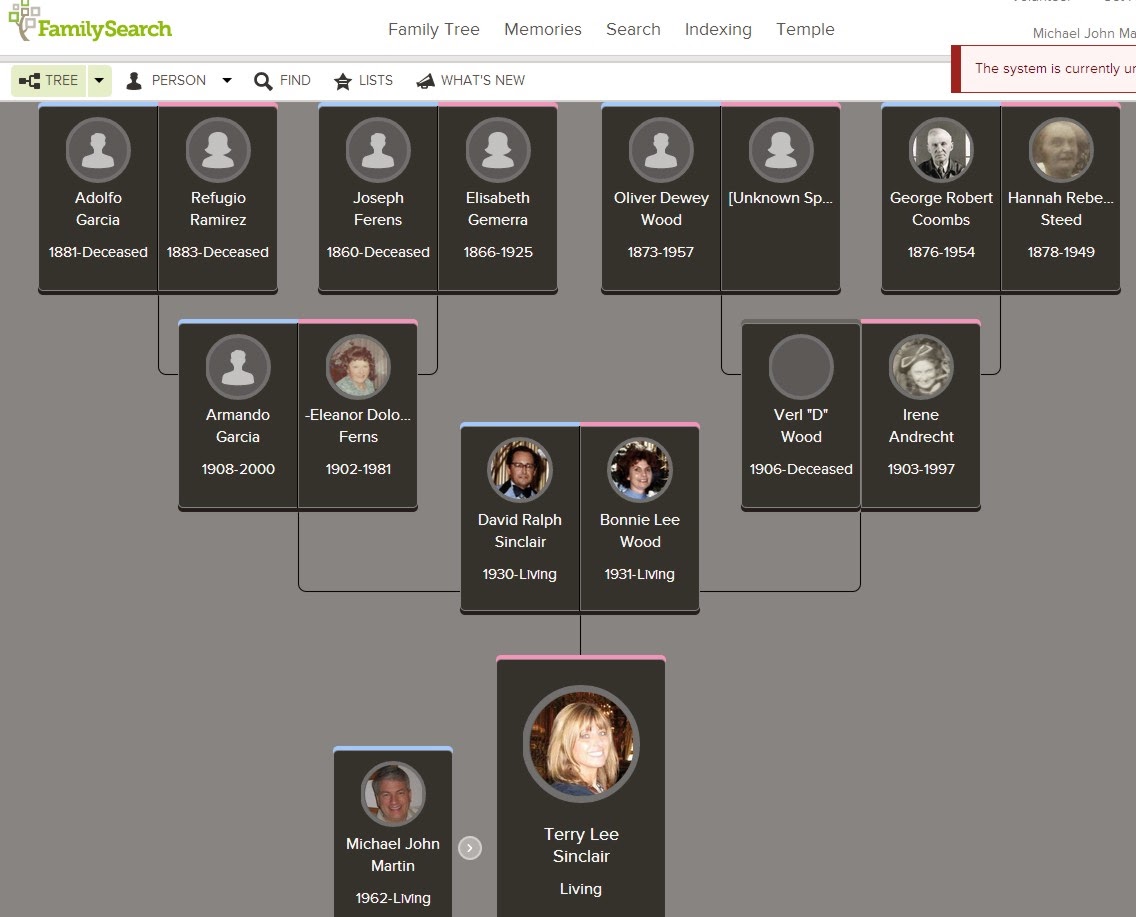
Task: Select Adolfo Garcia's silhouette portrait
Action: point(98,150)
